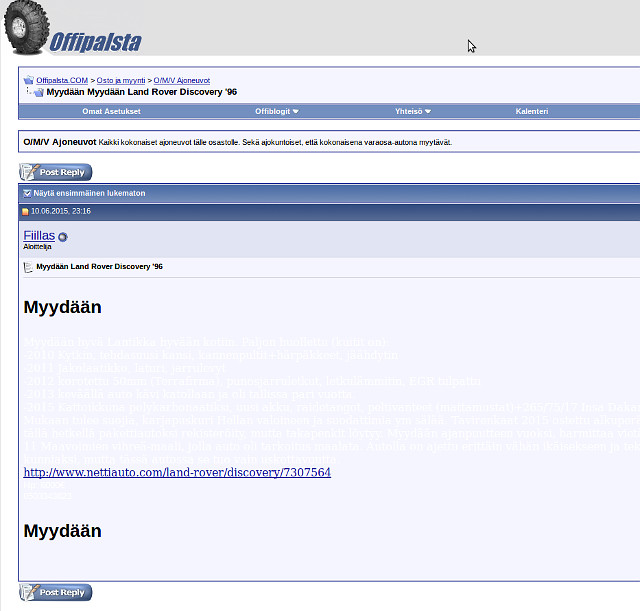The width and height of the screenshot is (640, 611).
Task: Click the Offipalsta site title text
Action: [95, 42]
